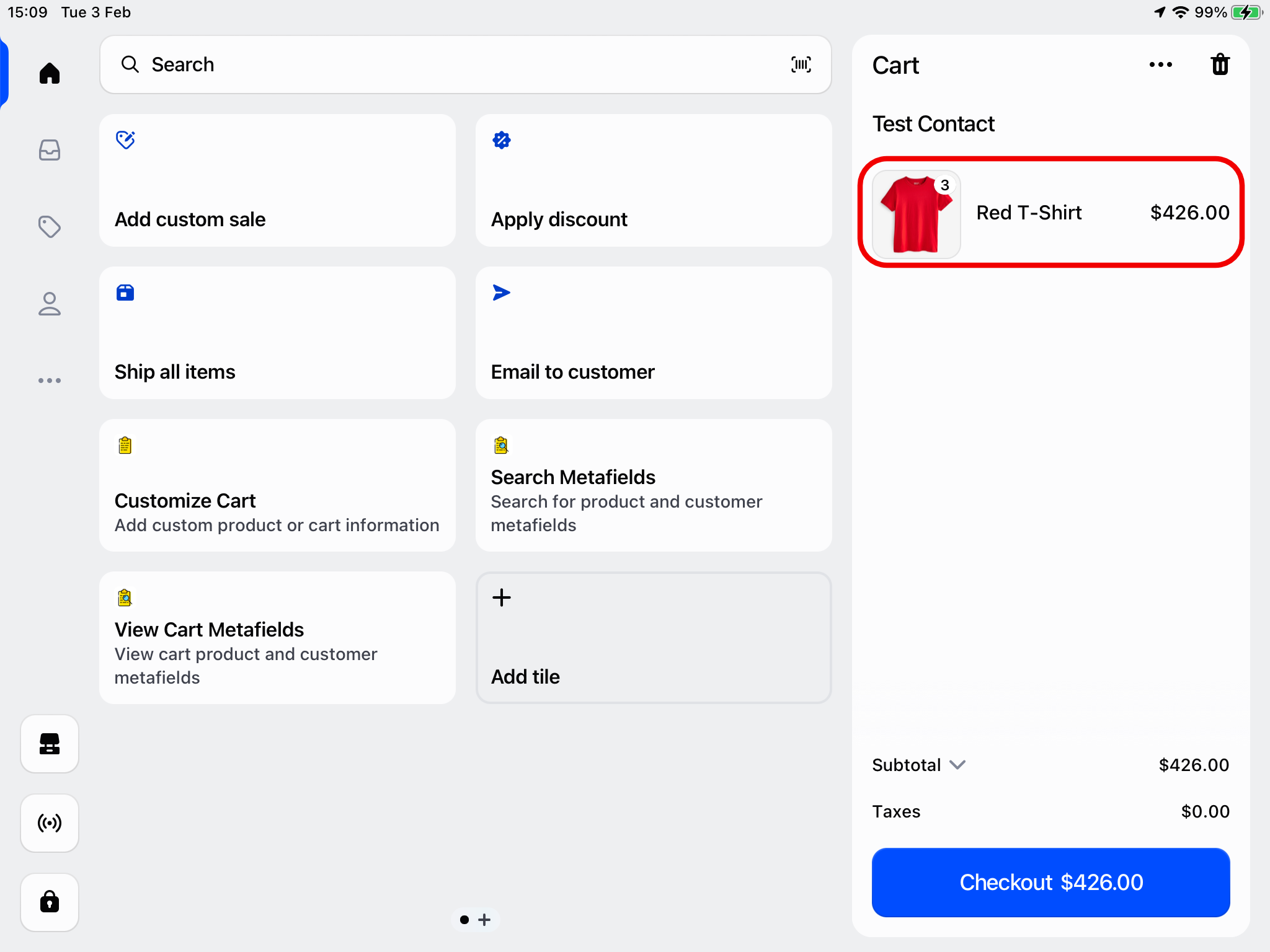Open Customers via the person sidebar icon

50,304
